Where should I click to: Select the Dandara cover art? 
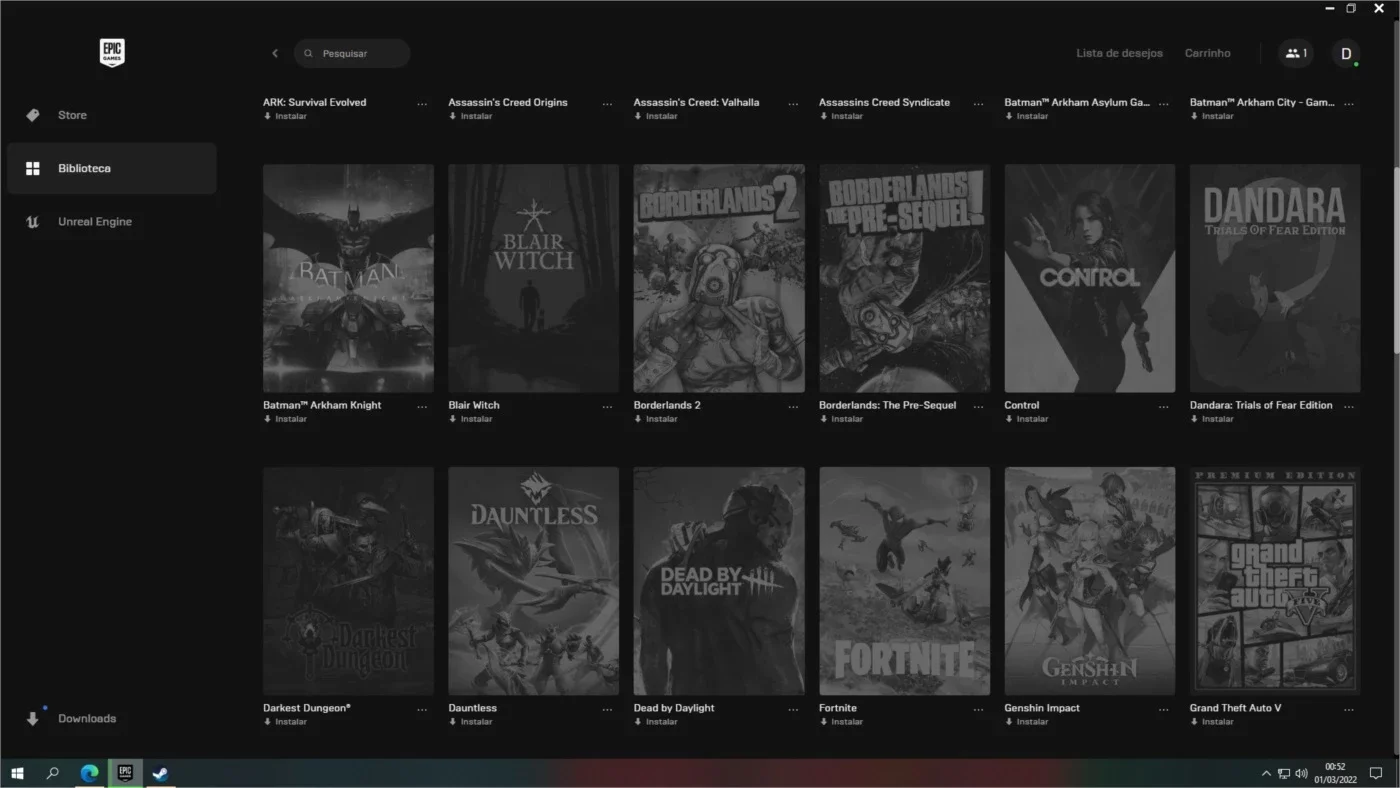pyautogui.click(x=1275, y=278)
